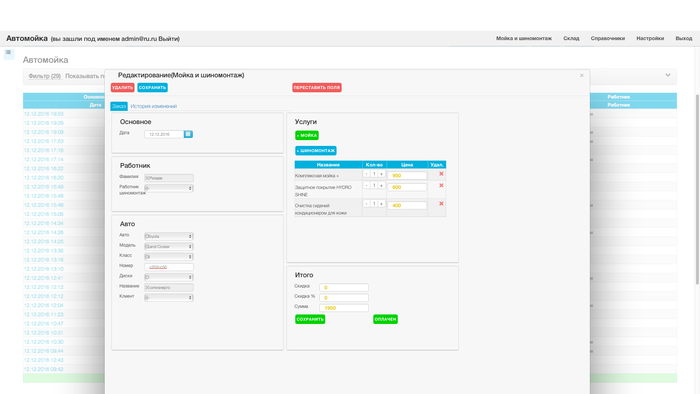
Task: Delete the Защитное покрытие HYDRO SHINE row
Action: 441,185
